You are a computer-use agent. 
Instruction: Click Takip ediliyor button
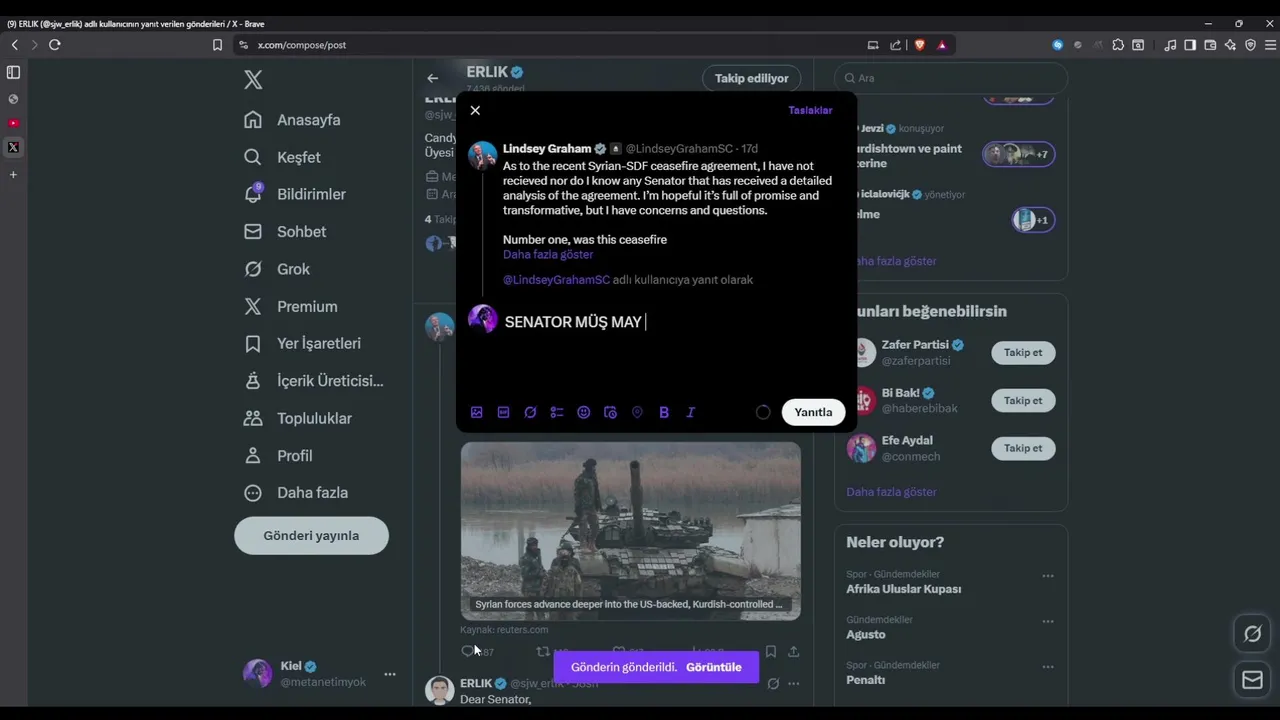pyautogui.click(x=752, y=79)
